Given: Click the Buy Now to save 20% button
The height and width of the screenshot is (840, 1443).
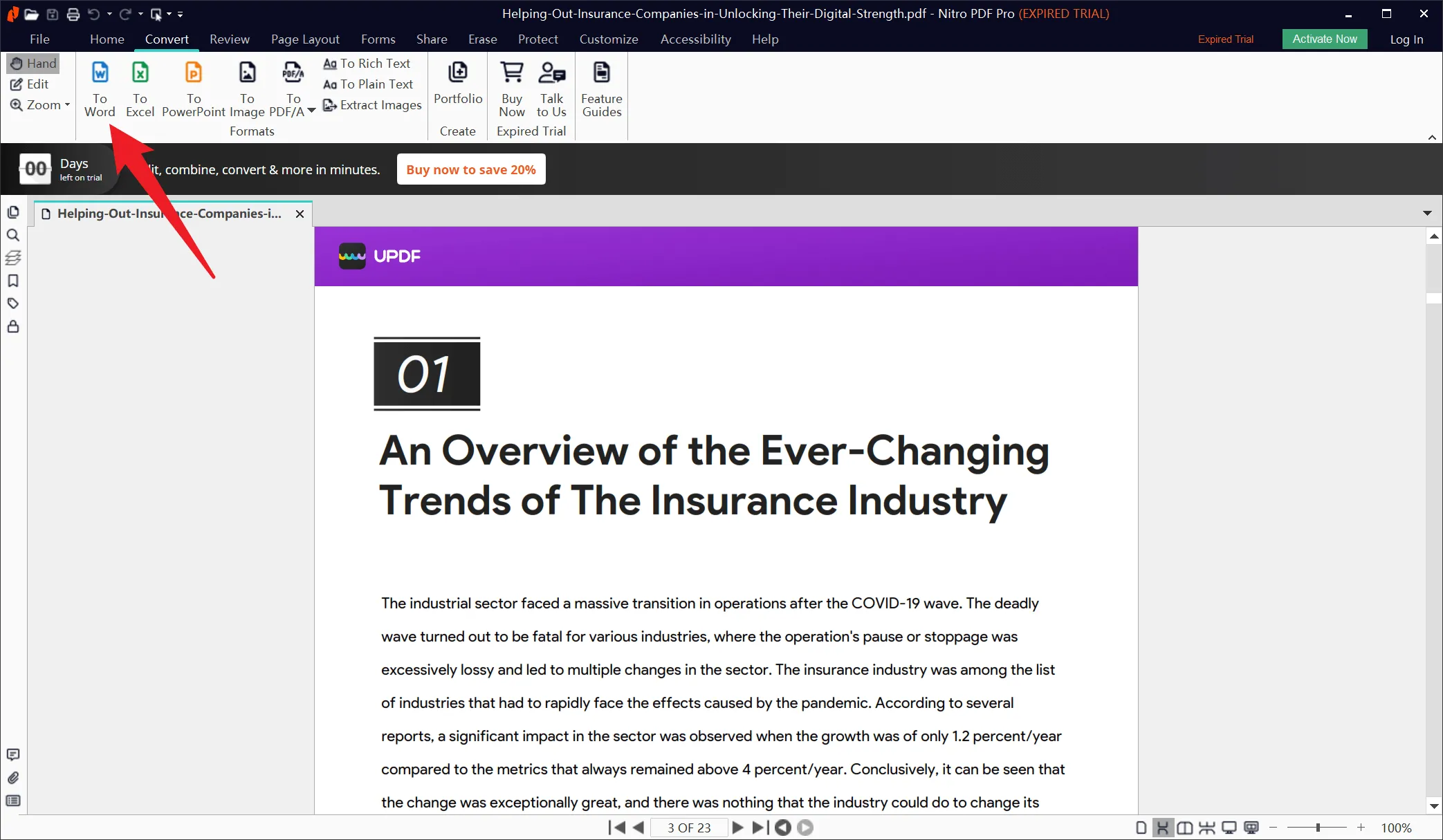Looking at the screenshot, I should (471, 168).
